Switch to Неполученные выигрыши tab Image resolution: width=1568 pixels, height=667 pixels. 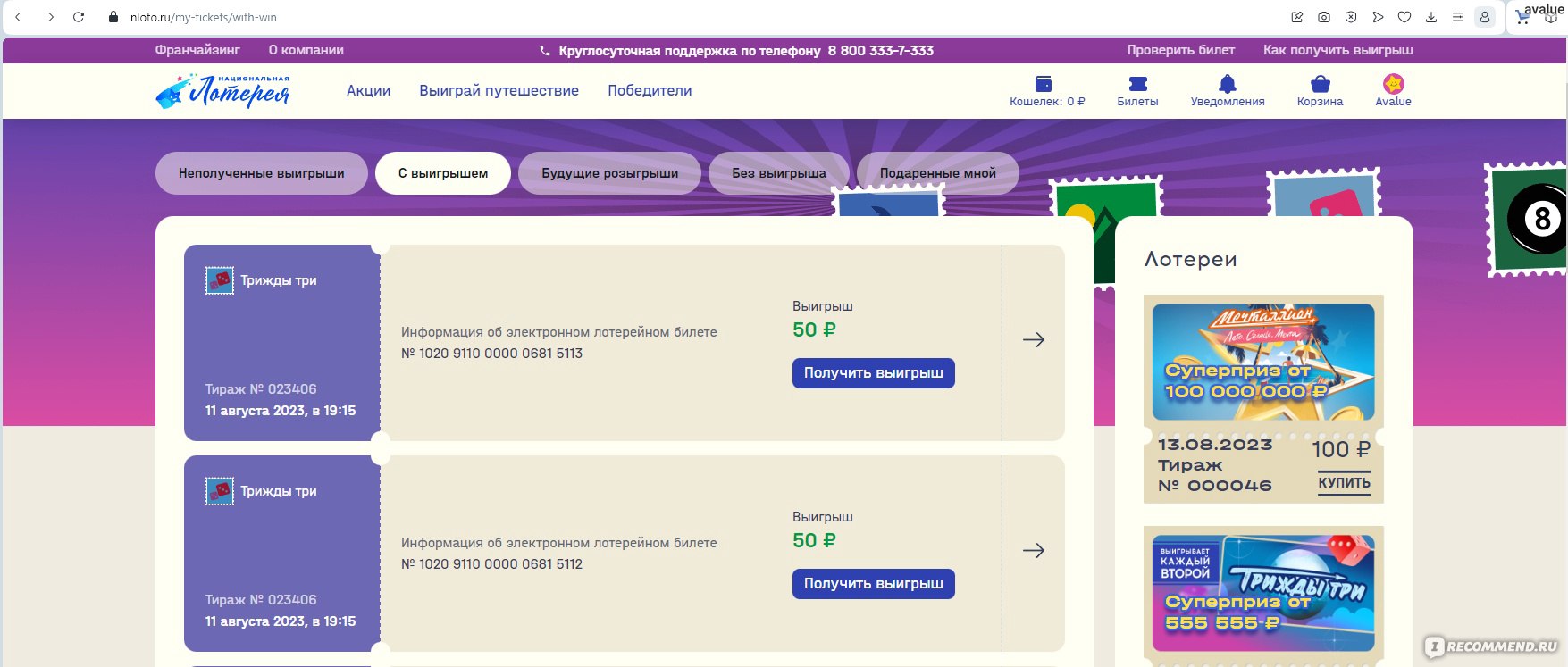pos(262,173)
